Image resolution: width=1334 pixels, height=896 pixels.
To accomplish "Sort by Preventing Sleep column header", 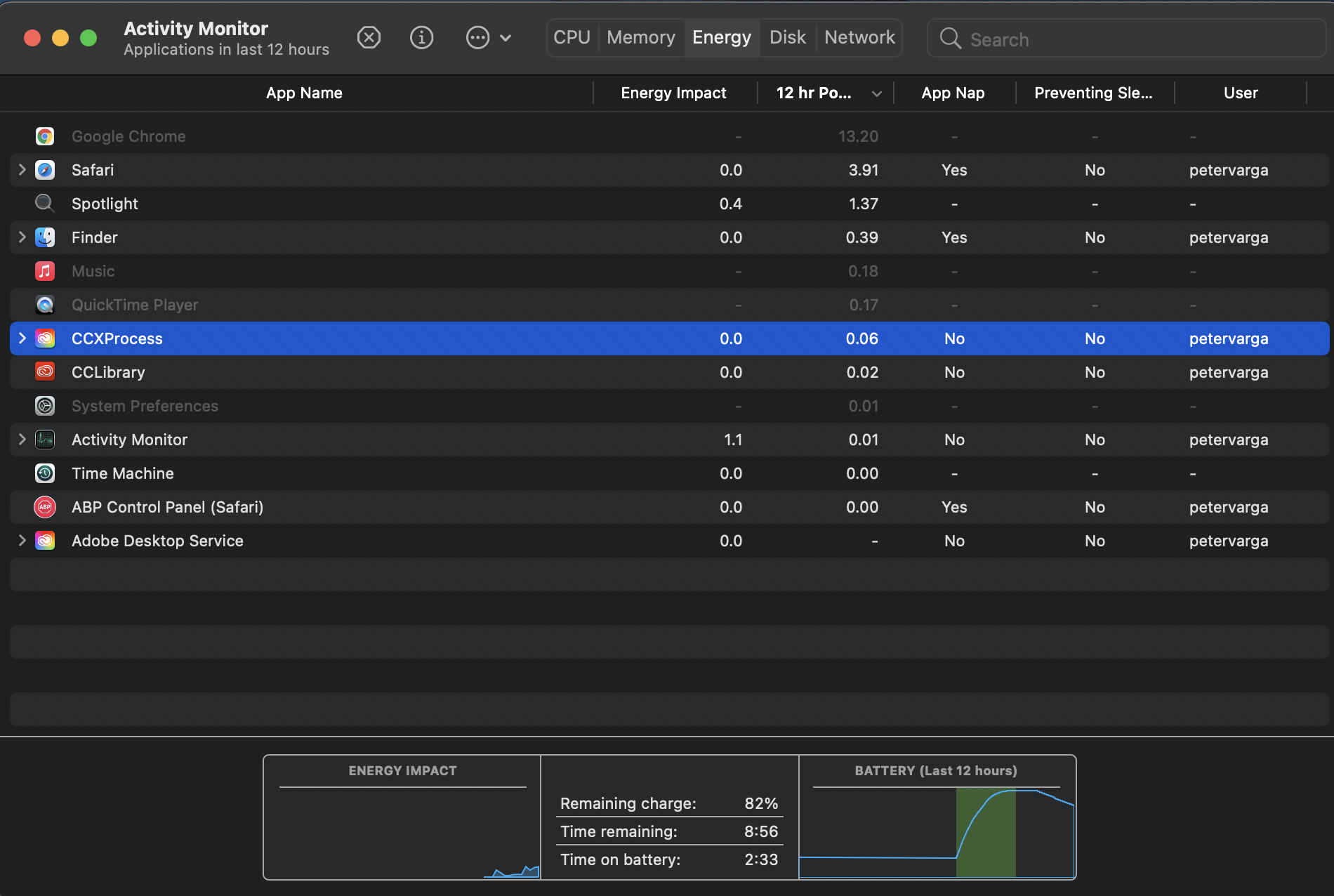I will point(1094,93).
